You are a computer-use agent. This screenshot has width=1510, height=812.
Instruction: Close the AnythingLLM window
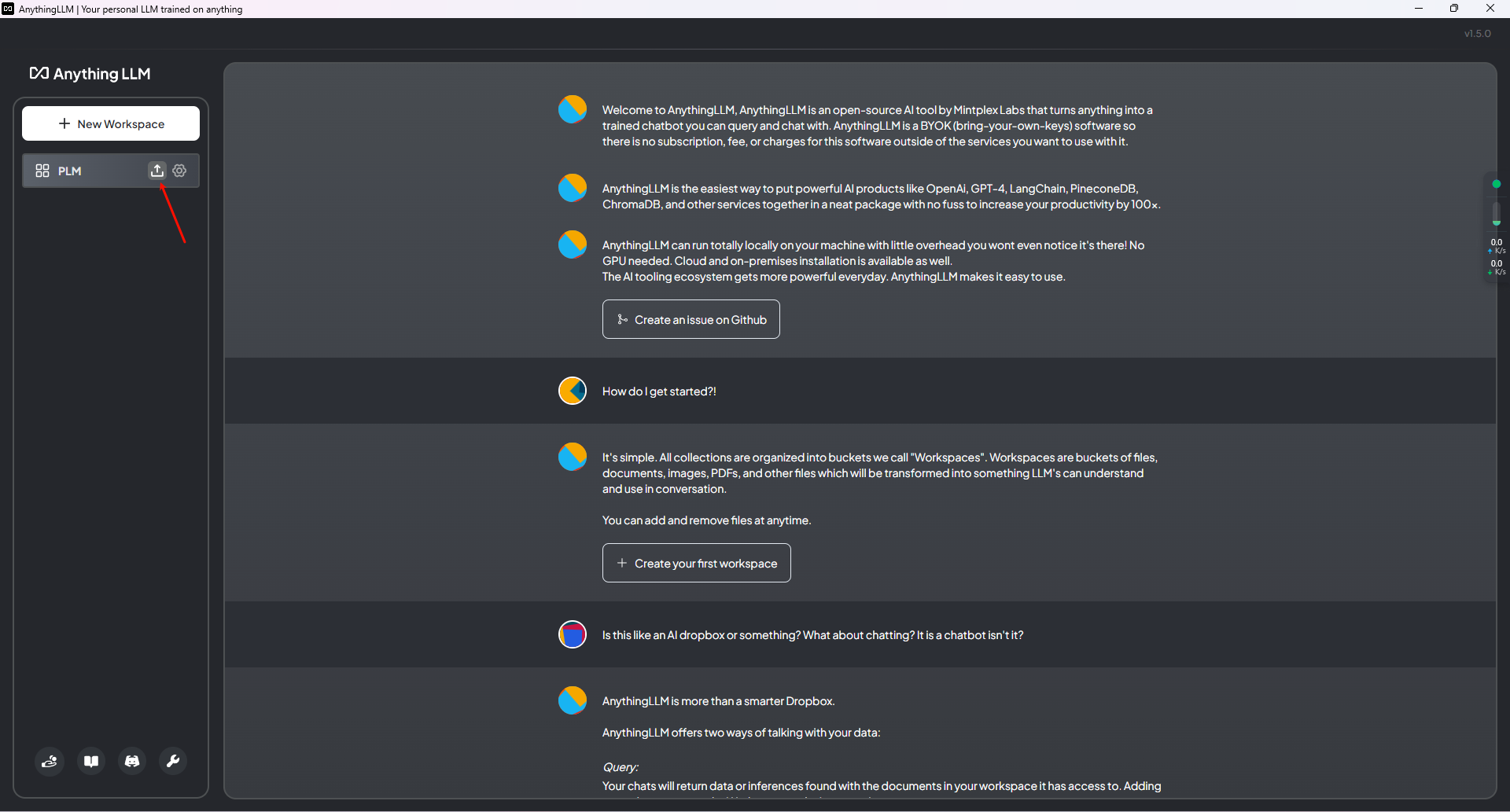(1490, 9)
